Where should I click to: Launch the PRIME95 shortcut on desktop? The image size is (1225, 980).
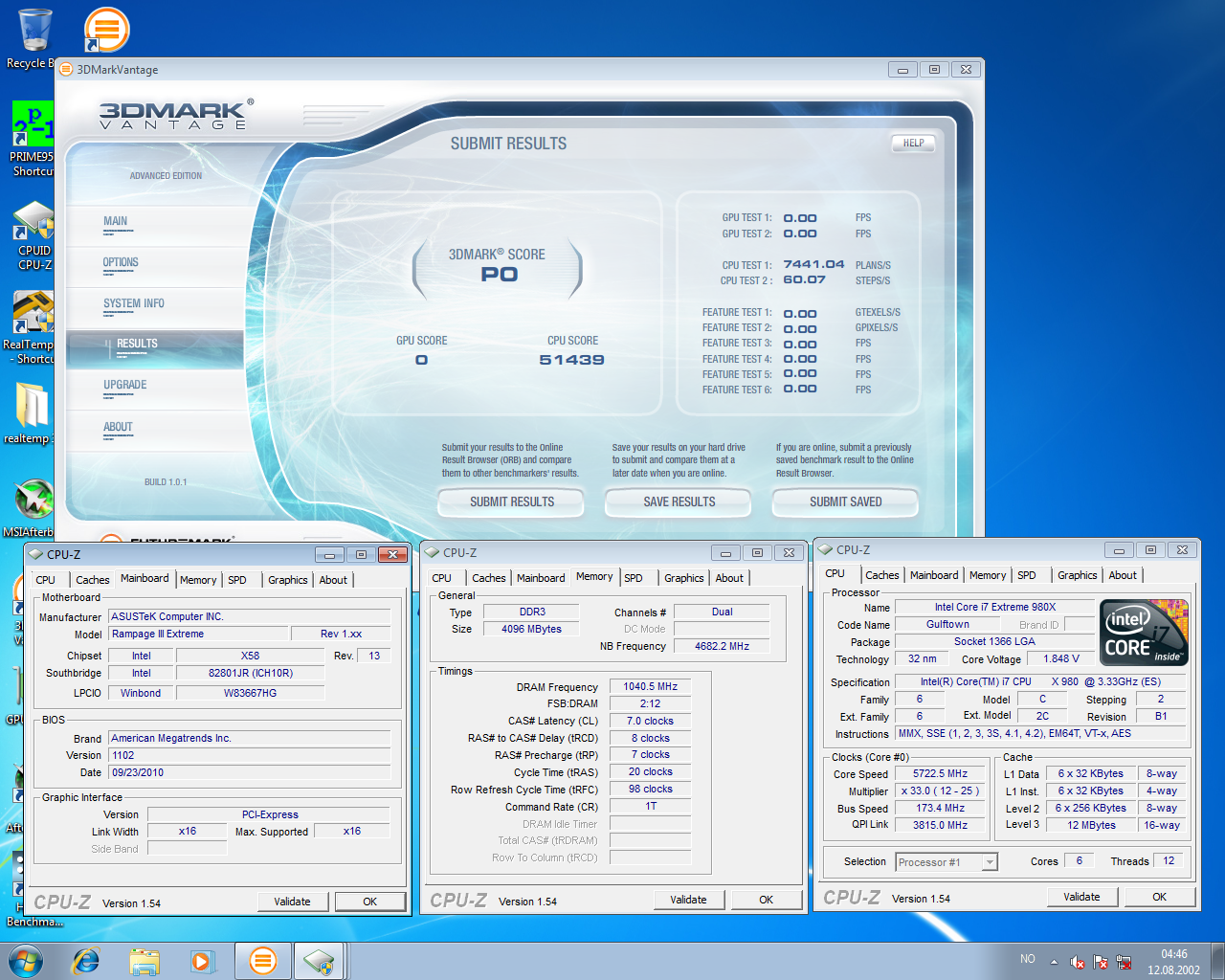click(x=33, y=139)
